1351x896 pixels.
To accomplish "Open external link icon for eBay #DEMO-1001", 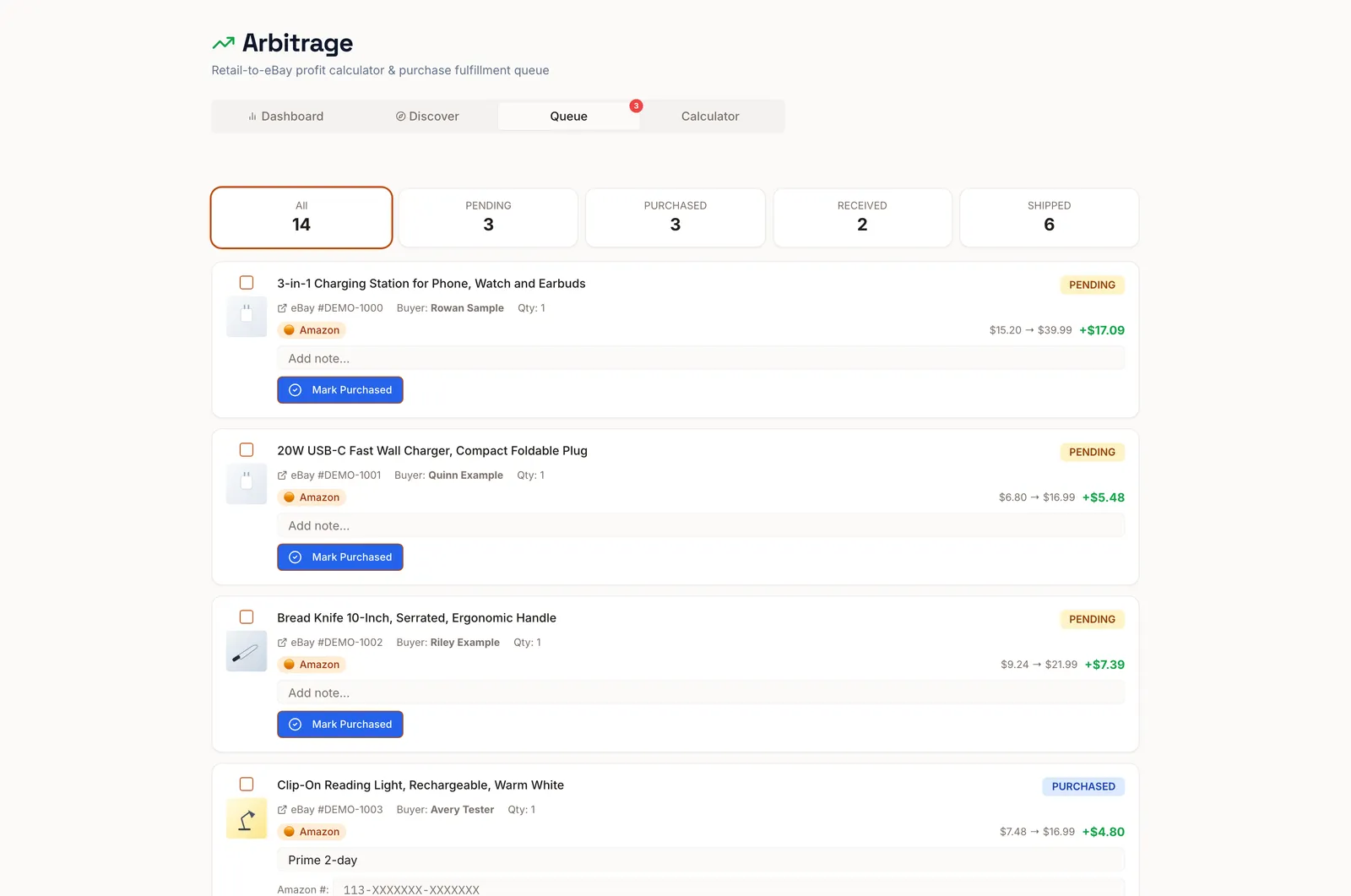I will pos(282,475).
